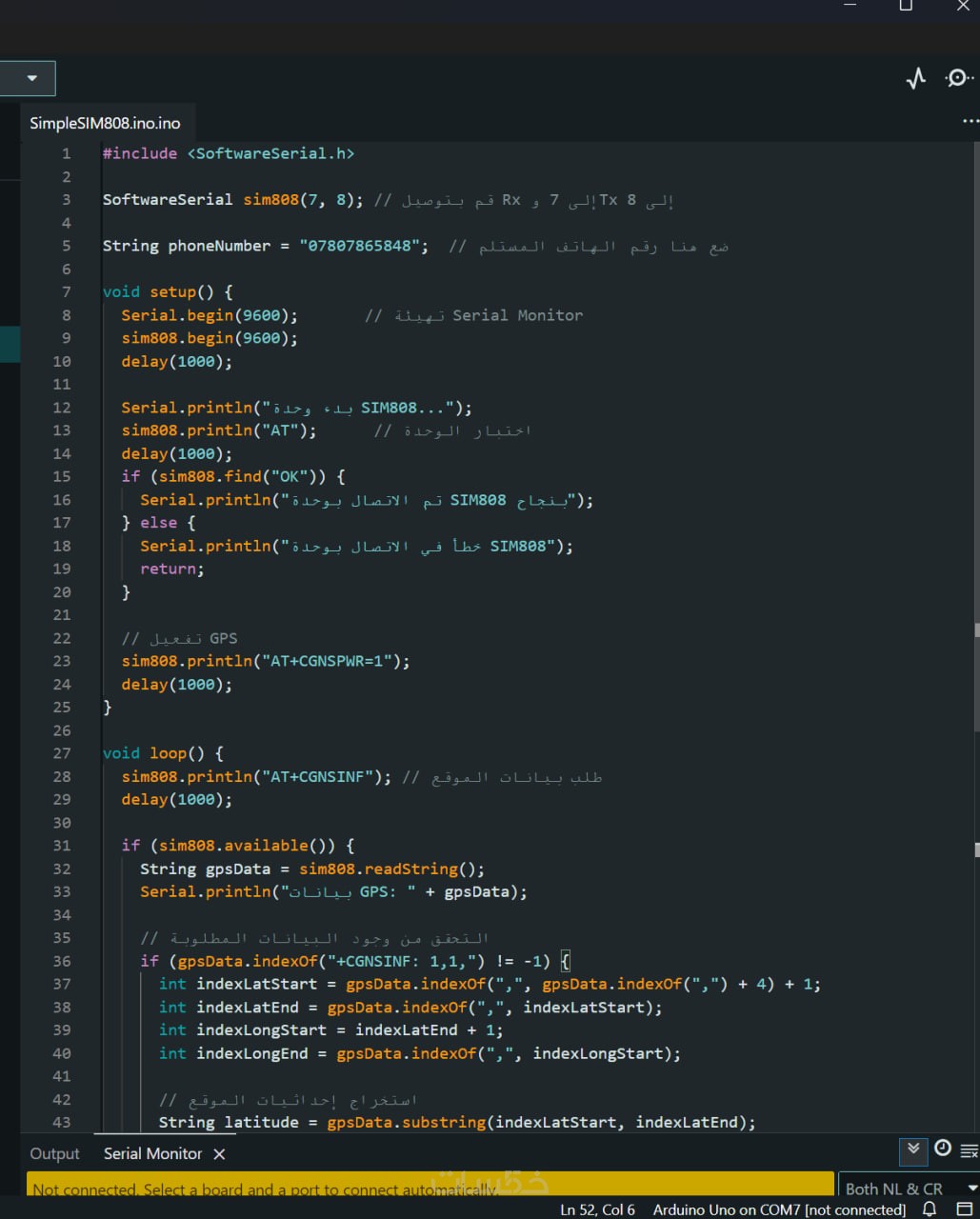This screenshot has width=980, height=1219.
Task: Click the phone number string "07807865848"
Action: pyautogui.click(x=359, y=246)
